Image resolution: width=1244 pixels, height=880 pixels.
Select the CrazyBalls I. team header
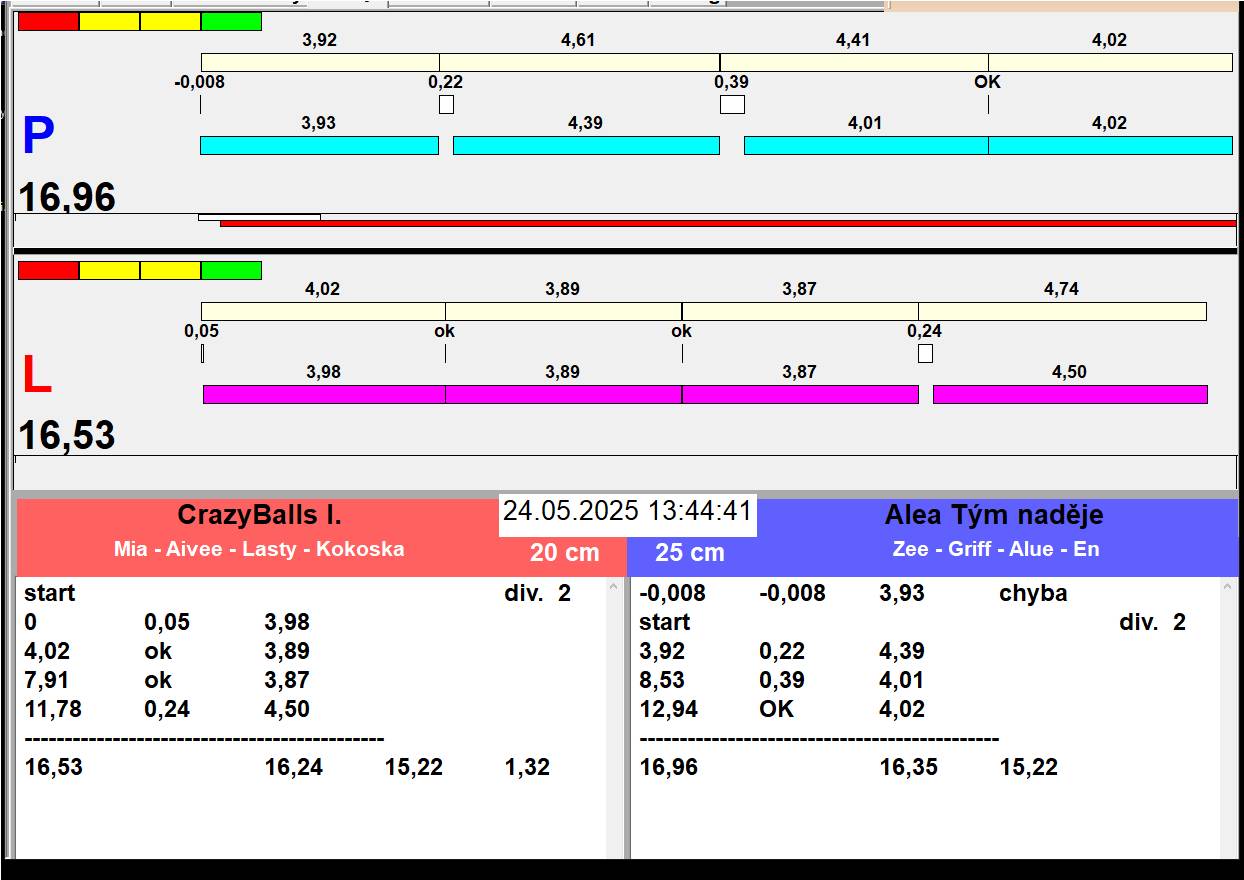(x=259, y=515)
